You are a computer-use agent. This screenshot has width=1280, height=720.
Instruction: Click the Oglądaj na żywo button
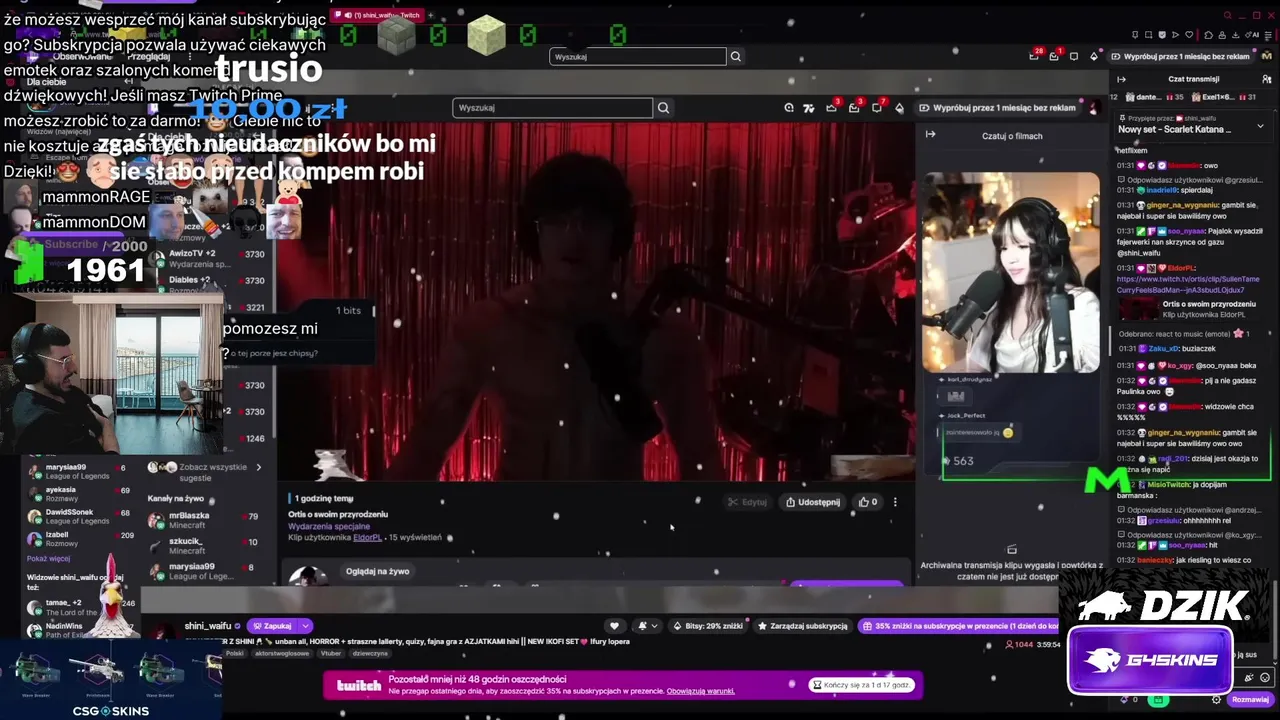[377, 571]
